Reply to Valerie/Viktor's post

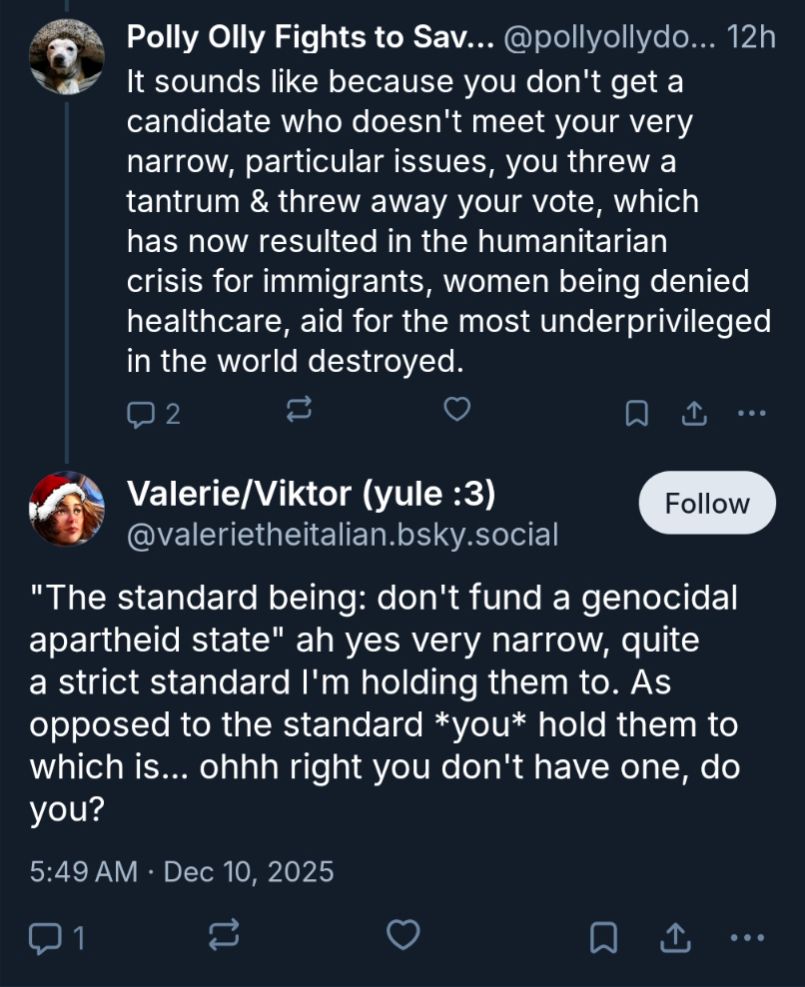pos(47,937)
